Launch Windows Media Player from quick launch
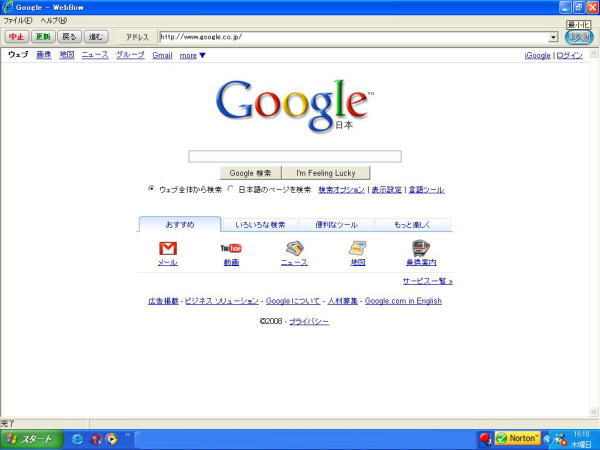The width and height of the screenshot is (600, 450). click(x=112, y=439)
